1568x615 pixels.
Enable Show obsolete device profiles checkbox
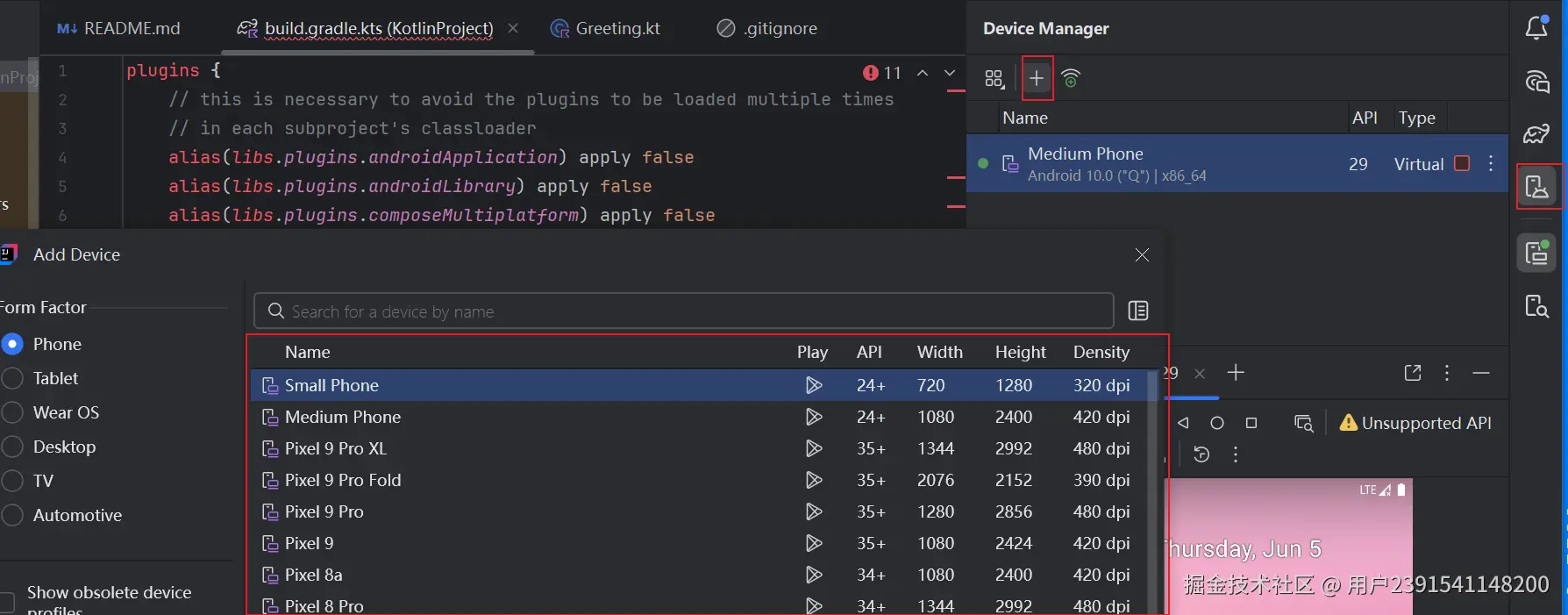7,601
